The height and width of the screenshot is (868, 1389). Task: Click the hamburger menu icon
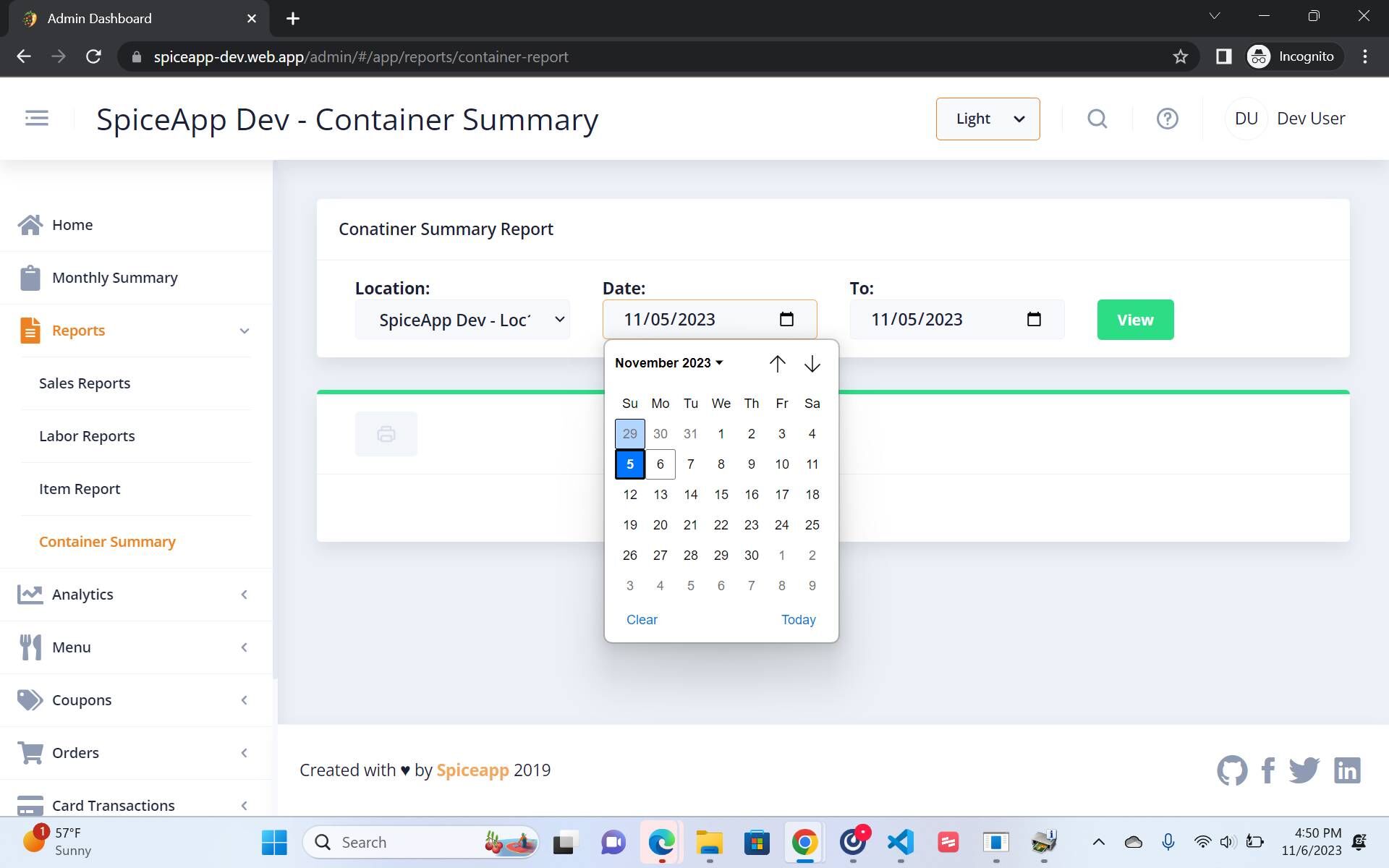pos(36,118)
